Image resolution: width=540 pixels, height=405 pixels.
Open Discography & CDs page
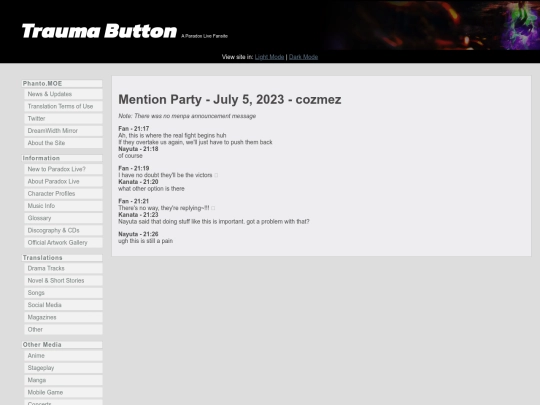point(63,230)
